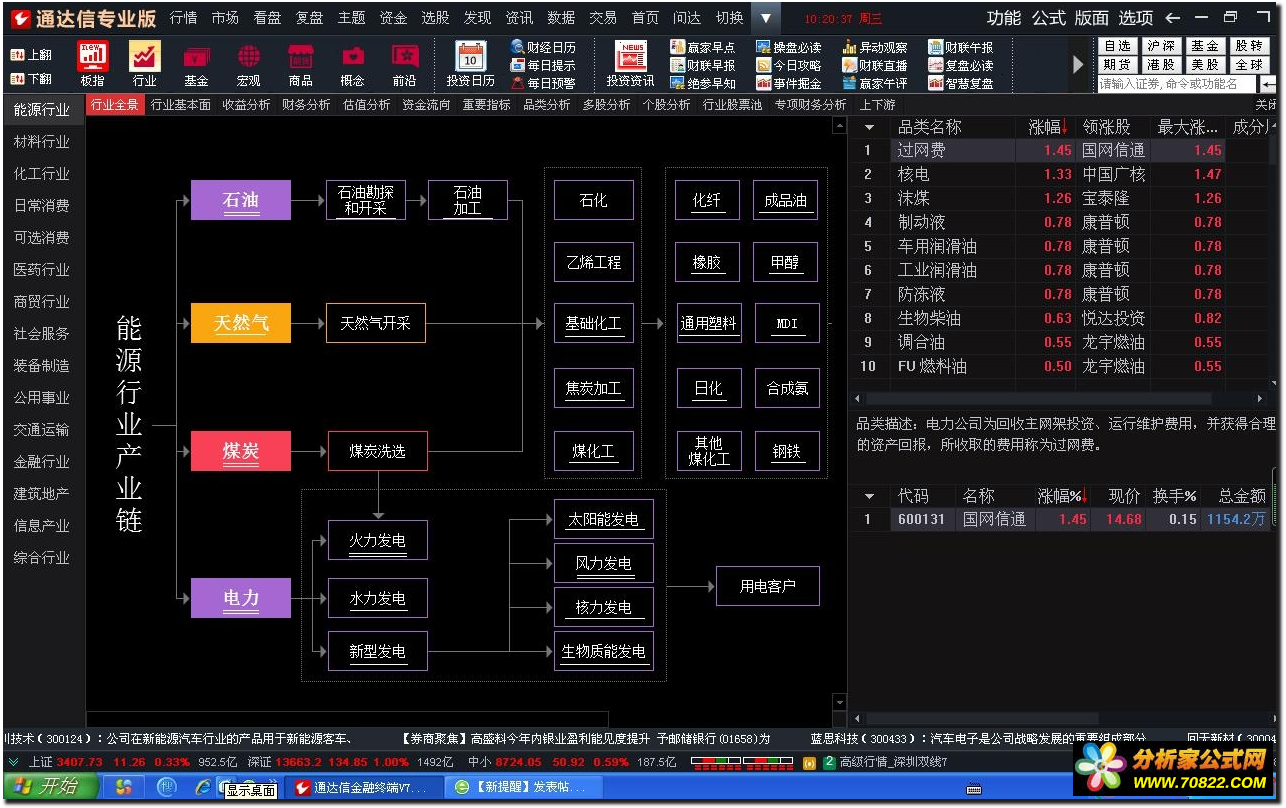This screenshot has width=1286, height=808.
Task: Sort the category table by 涨幅 column
Action: [x=1047, y=127]
